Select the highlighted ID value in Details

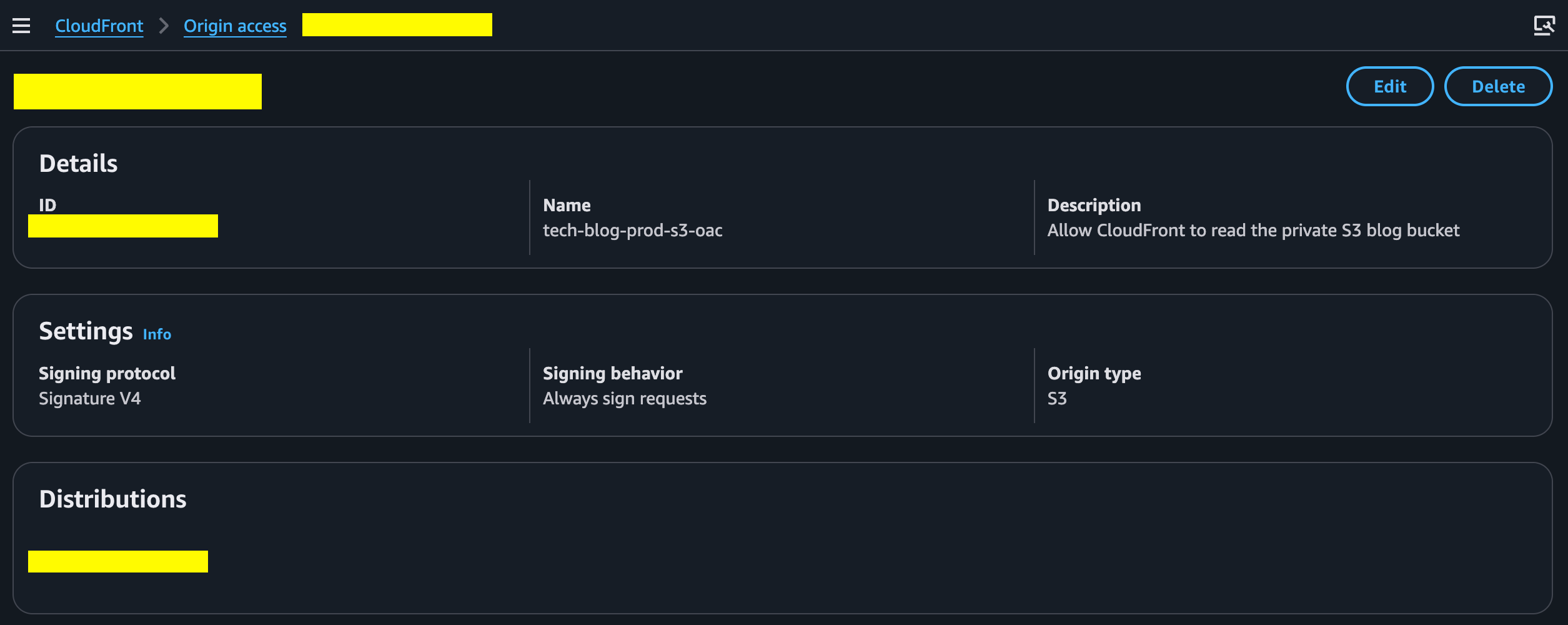pos(123,226)
